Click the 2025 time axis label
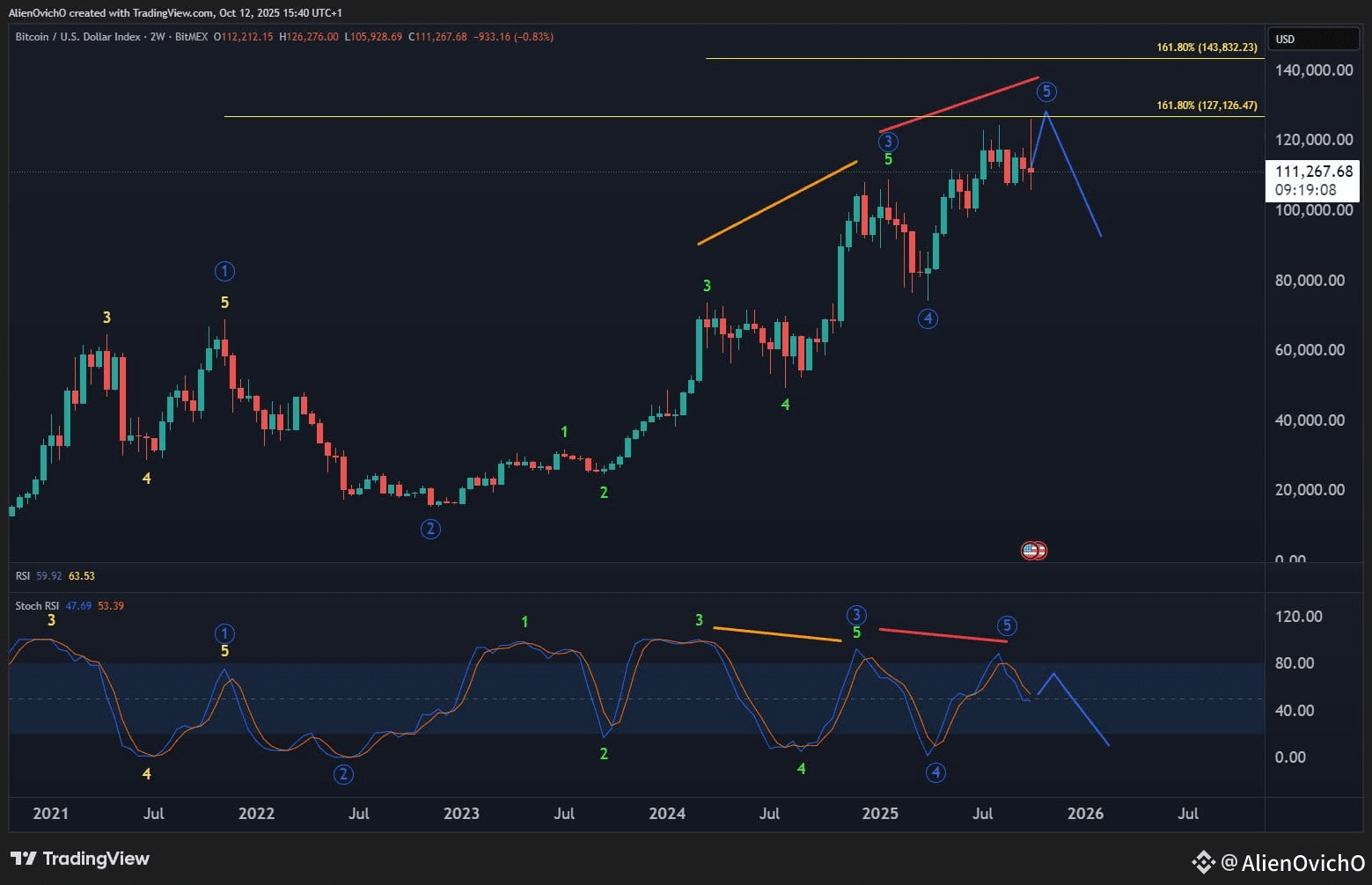 click(880, 814)
